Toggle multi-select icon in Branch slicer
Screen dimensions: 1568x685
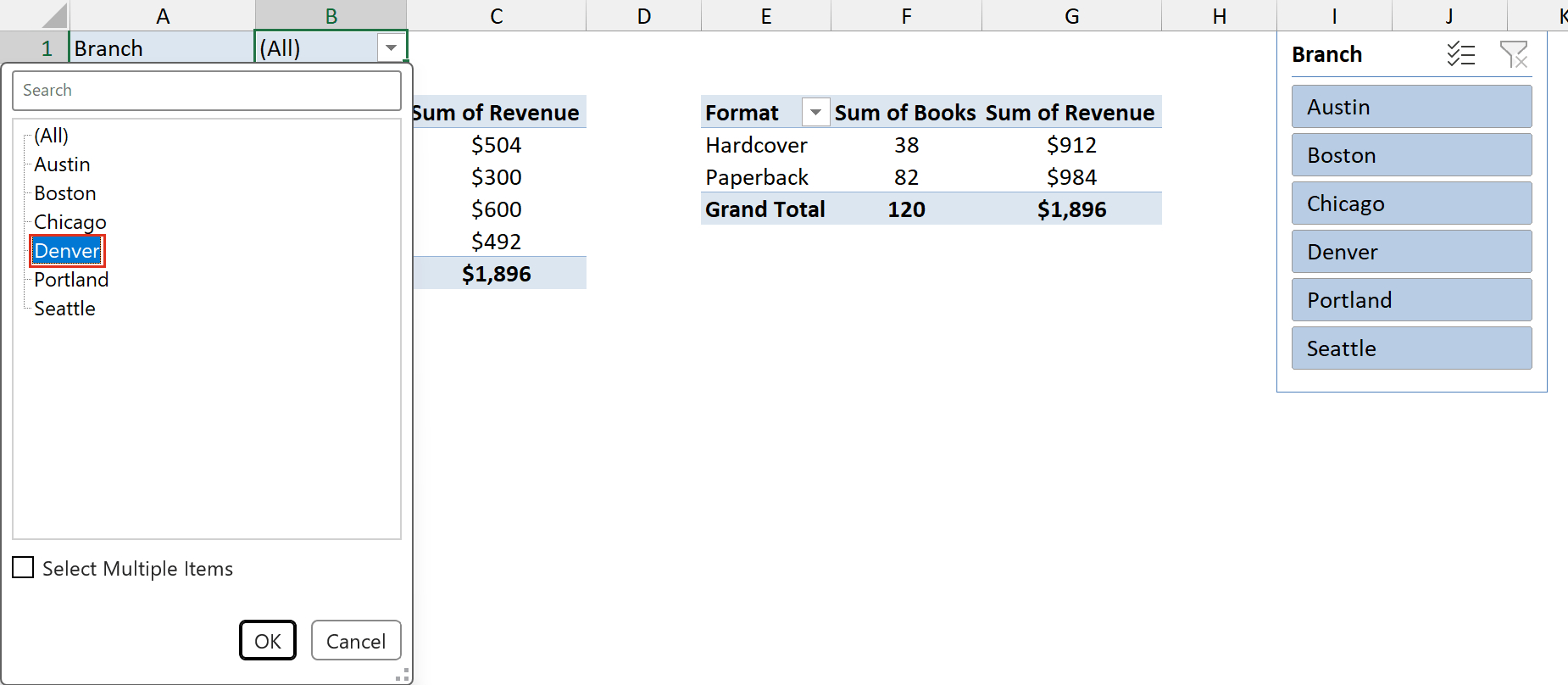pos(1461,54)
